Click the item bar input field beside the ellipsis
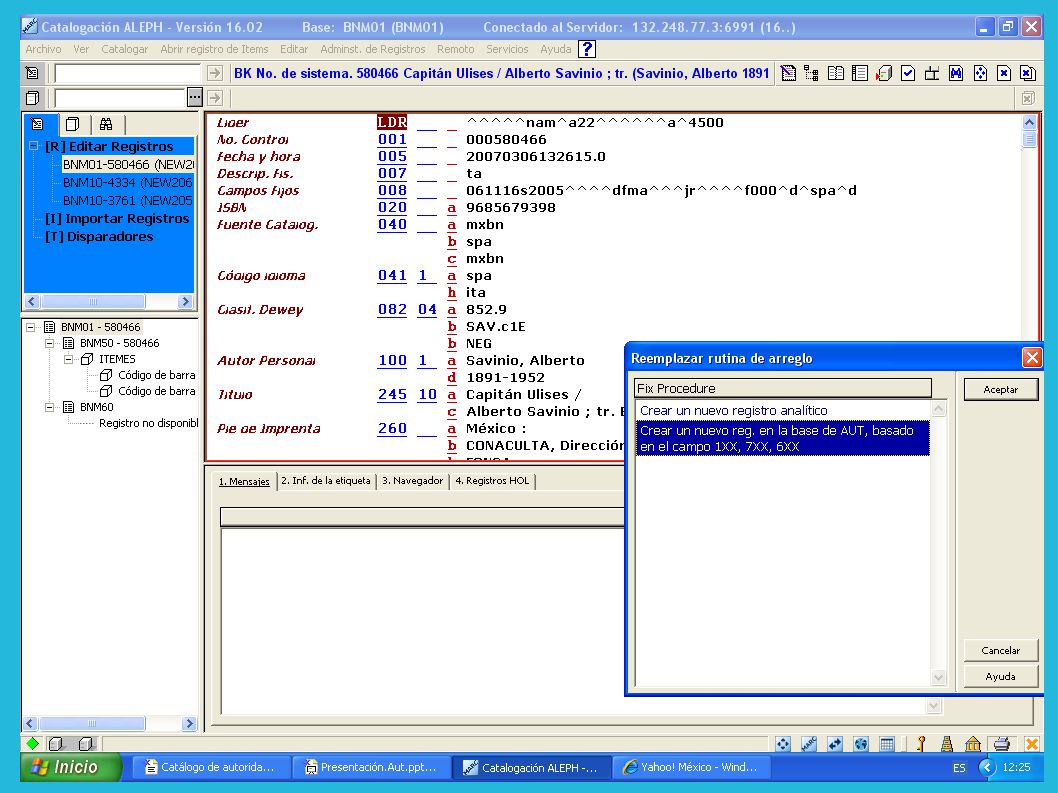The width and height of the screenshot is (1058, 793). coord(120,97)
